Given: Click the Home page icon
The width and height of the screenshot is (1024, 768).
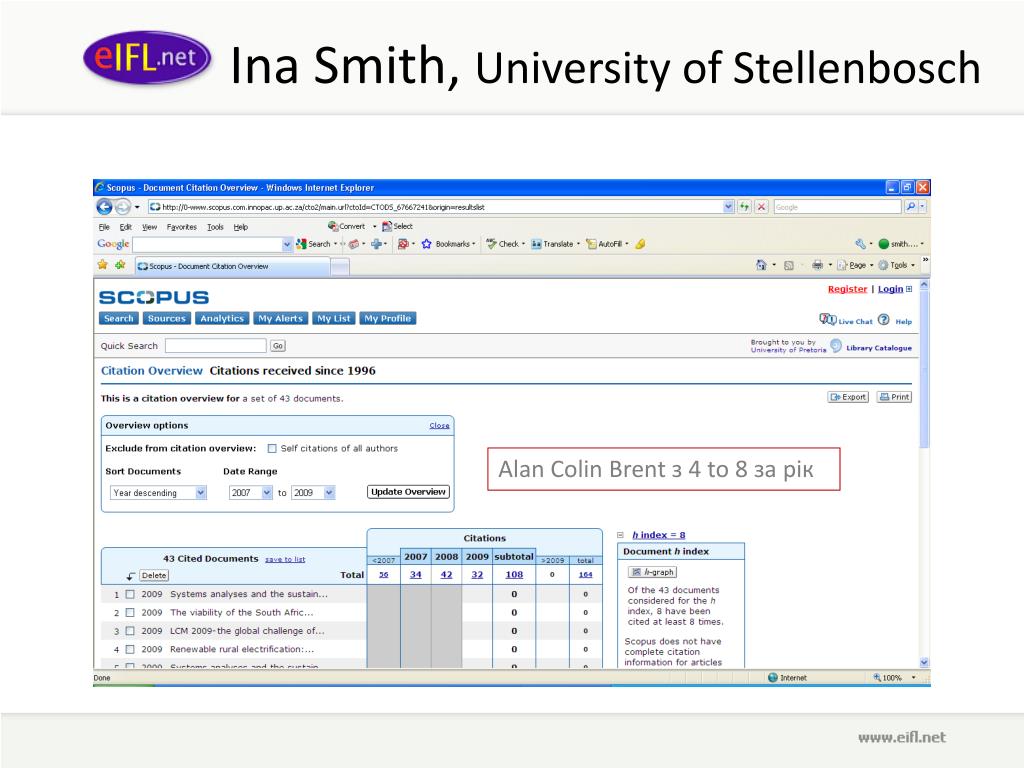Looking at the screenshot, I should click(x=761, y=265).
